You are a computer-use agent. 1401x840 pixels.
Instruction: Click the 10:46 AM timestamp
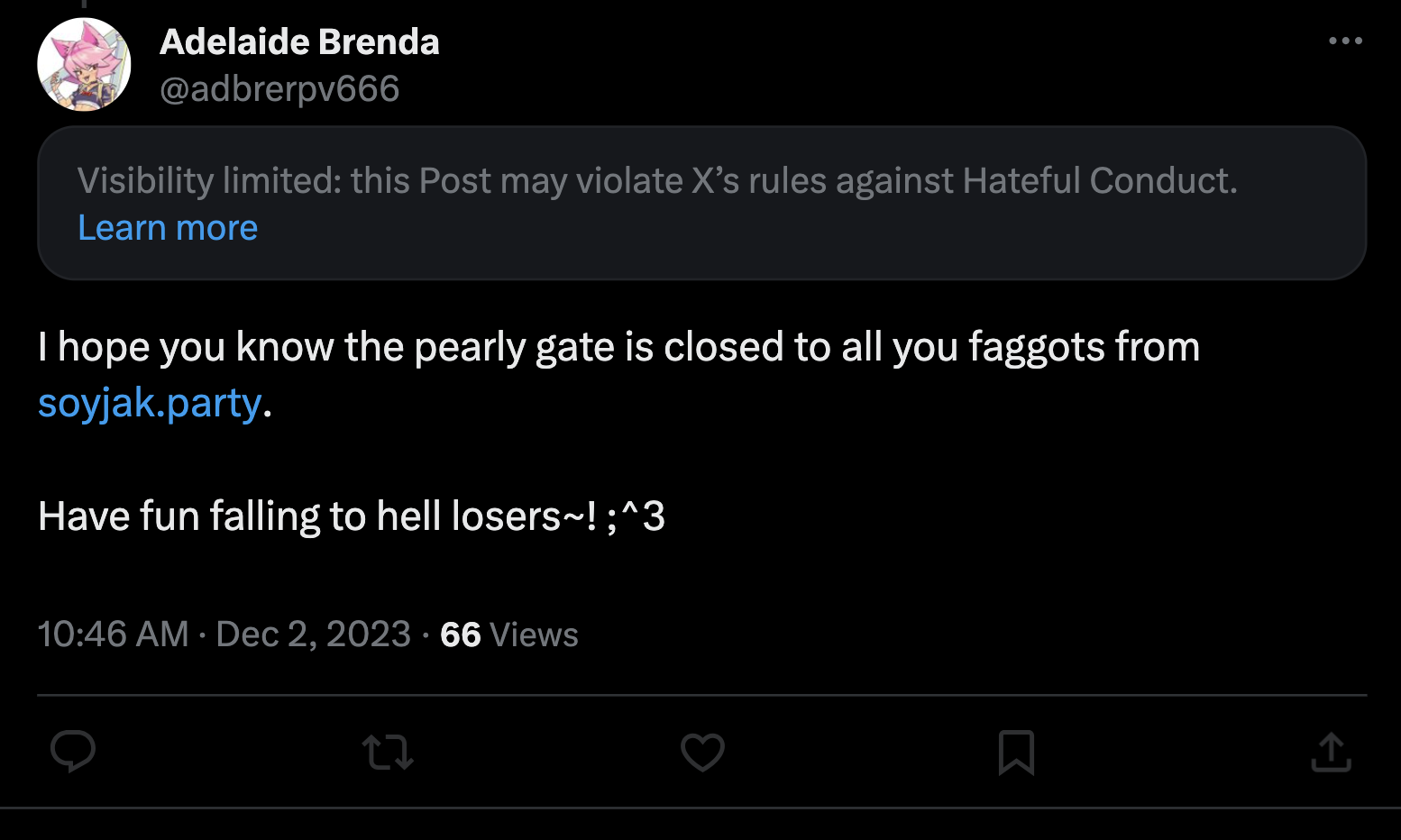point(114,635)
